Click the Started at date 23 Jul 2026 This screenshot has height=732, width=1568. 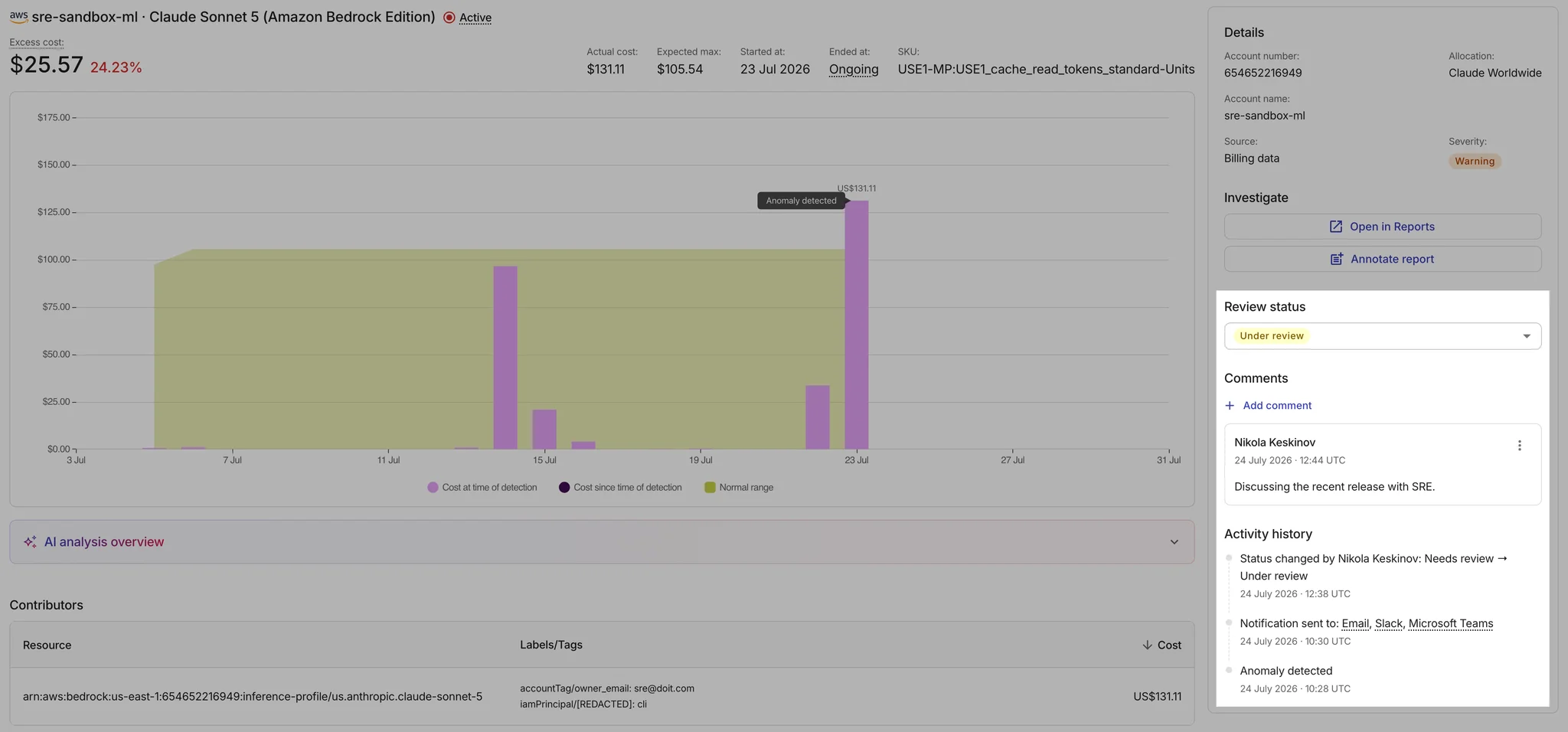point(775,69)
